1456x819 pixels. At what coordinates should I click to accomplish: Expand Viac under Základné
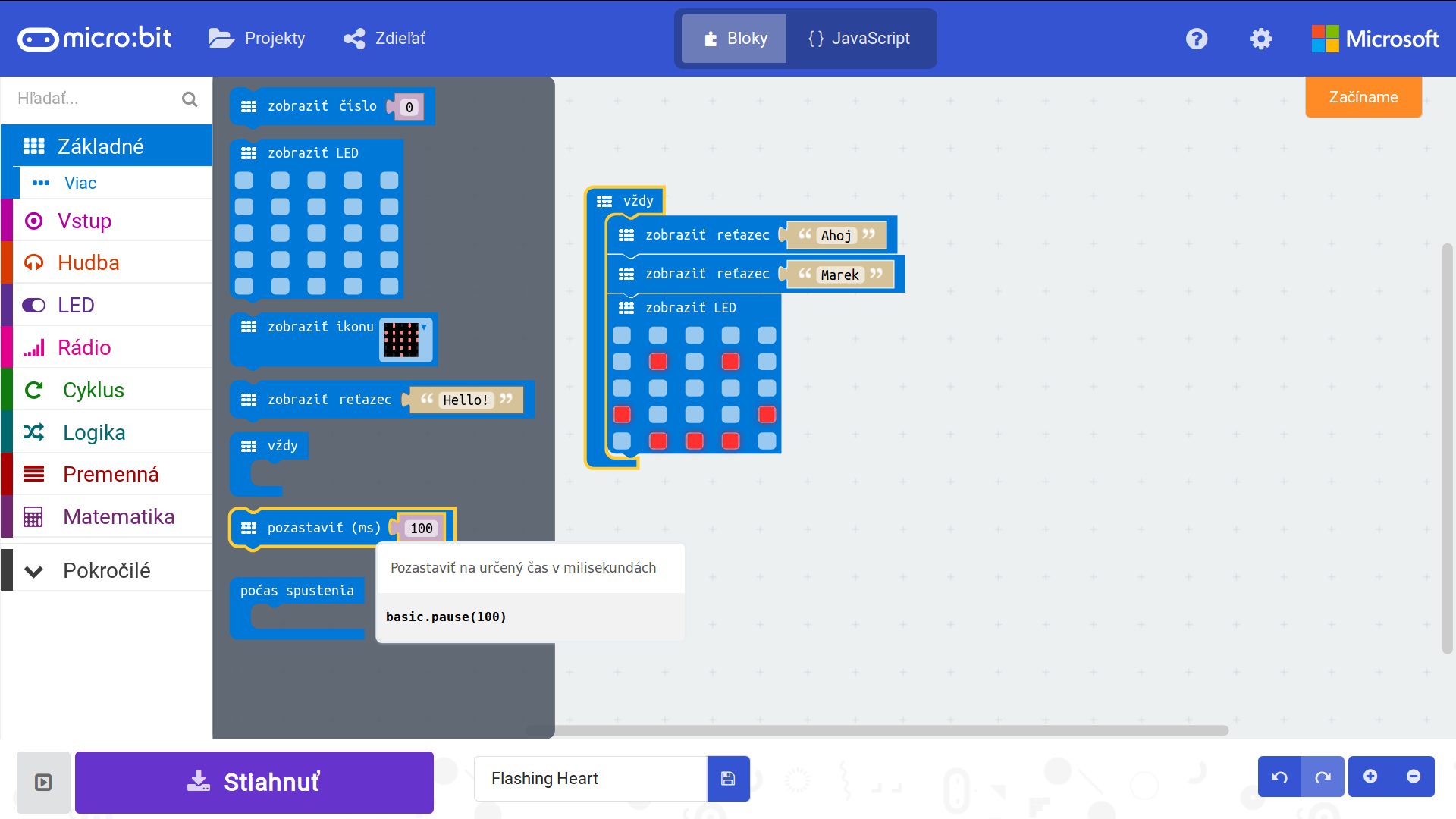[x=80, y=183]
